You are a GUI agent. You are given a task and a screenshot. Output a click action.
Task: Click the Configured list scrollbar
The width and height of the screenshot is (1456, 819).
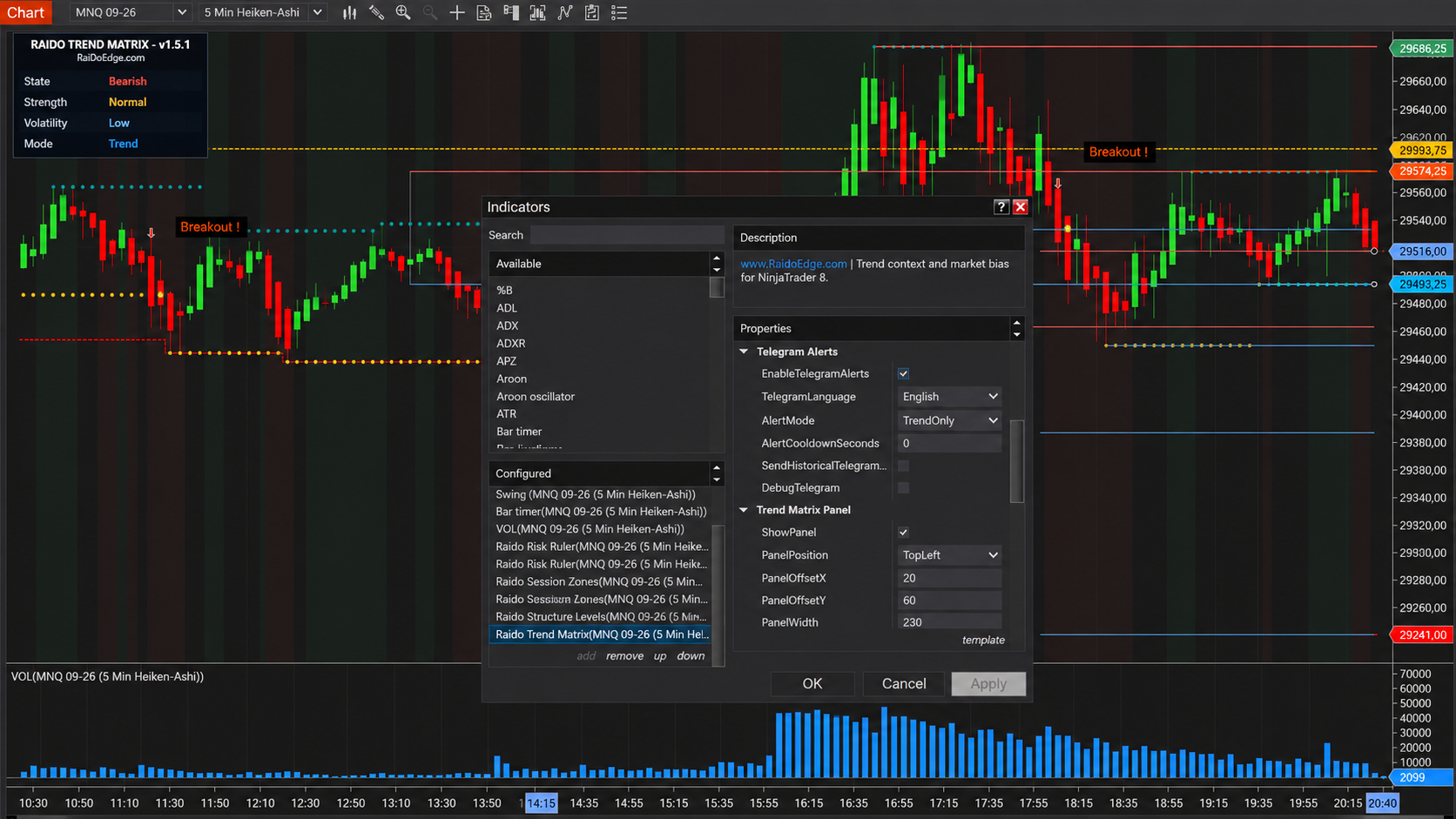[718, 594]
